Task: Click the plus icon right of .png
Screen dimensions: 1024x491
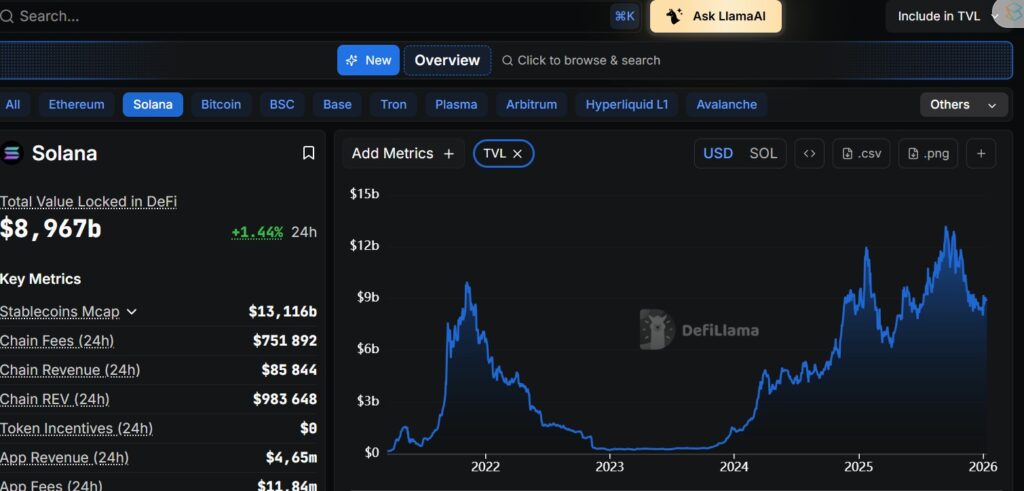Action: click(981, 153)
